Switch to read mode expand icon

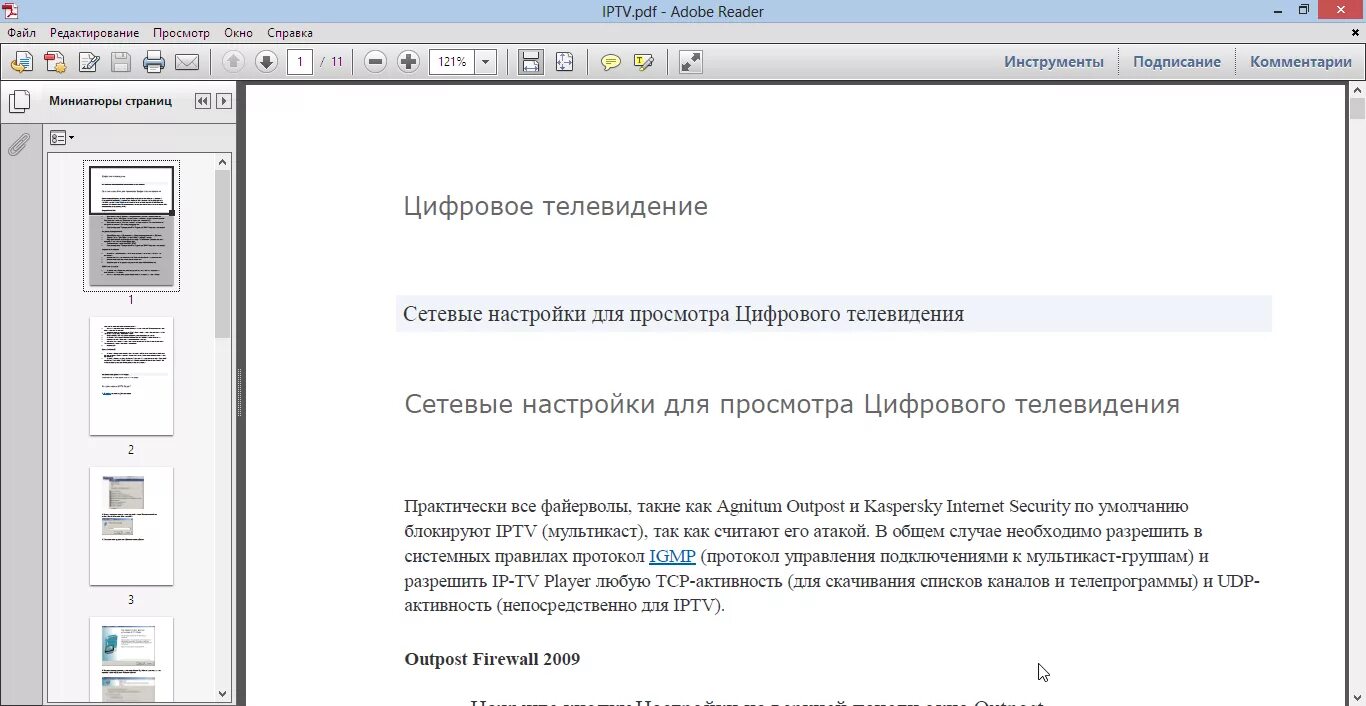[x=691, y=62]
